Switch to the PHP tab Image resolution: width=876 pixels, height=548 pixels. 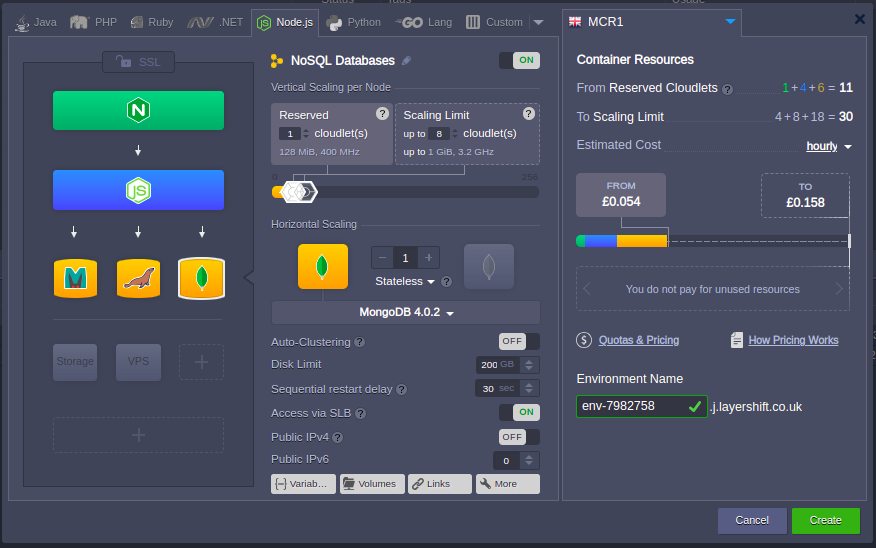point(93,22)
